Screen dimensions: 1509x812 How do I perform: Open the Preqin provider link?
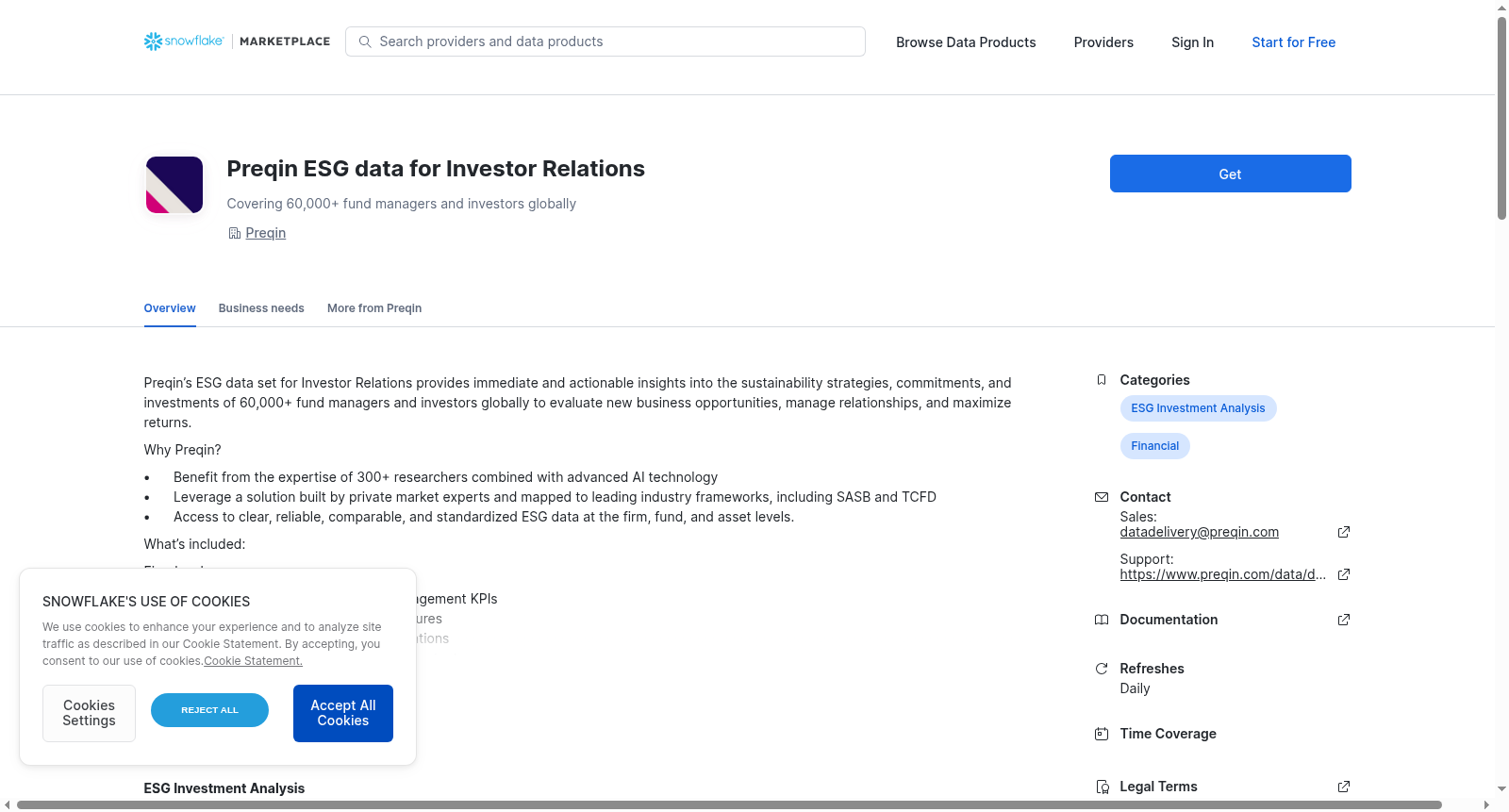point(265,233)
